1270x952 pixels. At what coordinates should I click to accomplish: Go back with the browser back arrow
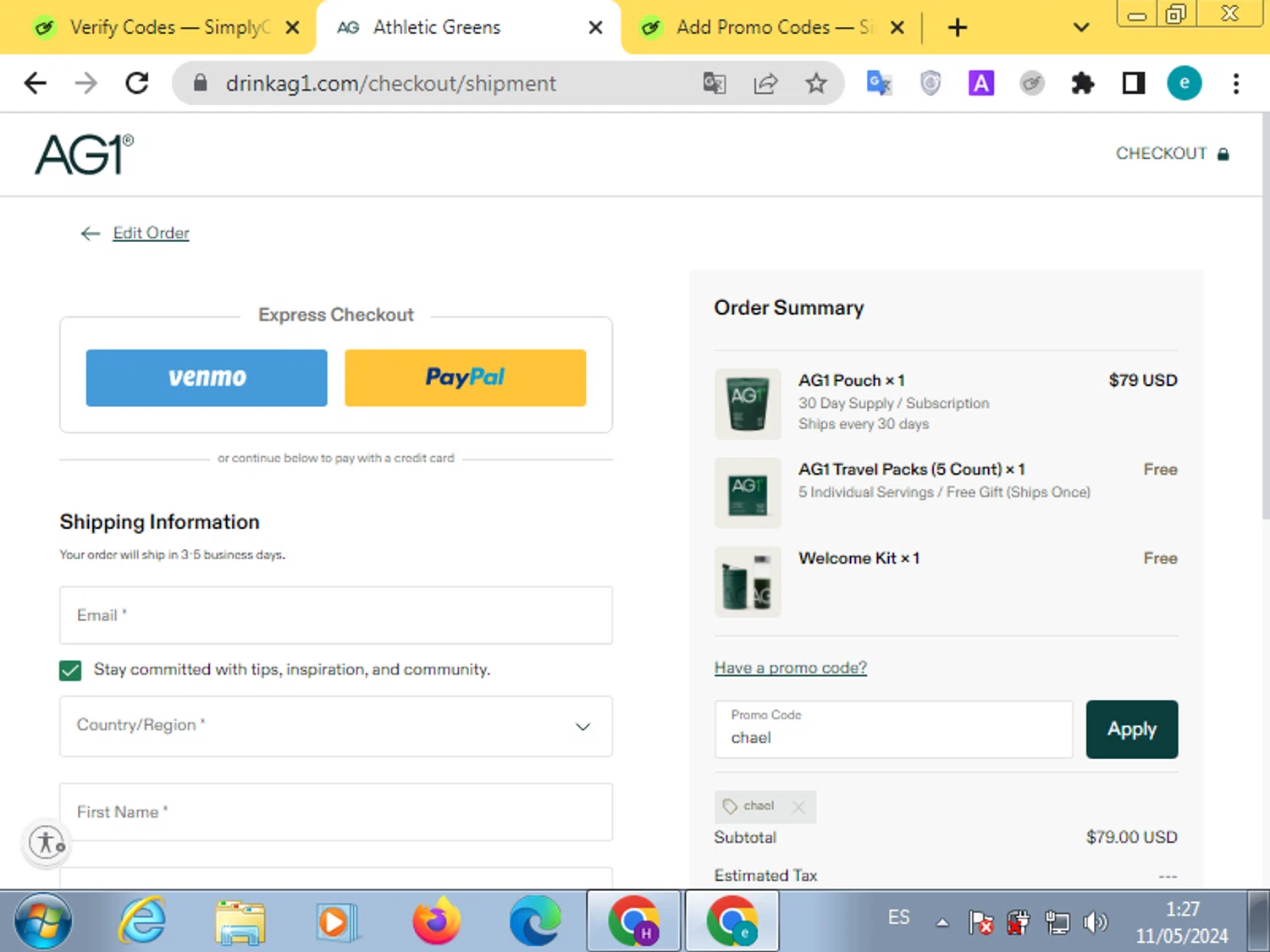point(36,83)
